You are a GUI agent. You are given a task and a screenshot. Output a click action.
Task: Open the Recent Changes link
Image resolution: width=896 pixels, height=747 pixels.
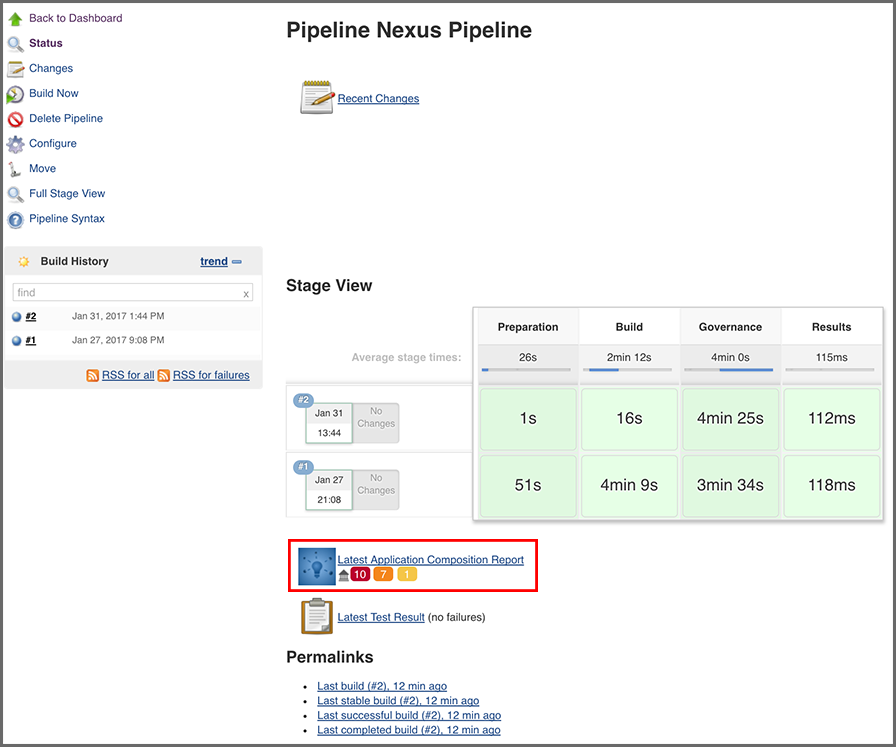(378, 98)
